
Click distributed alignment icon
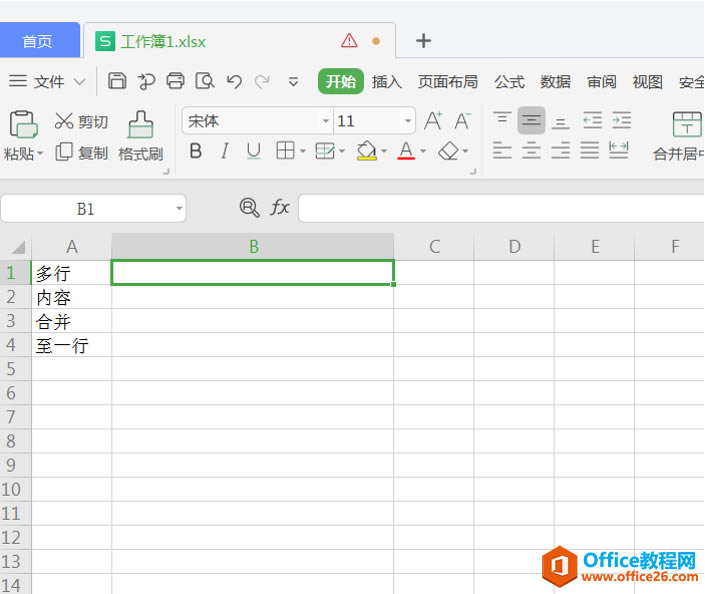coord(619,150)
